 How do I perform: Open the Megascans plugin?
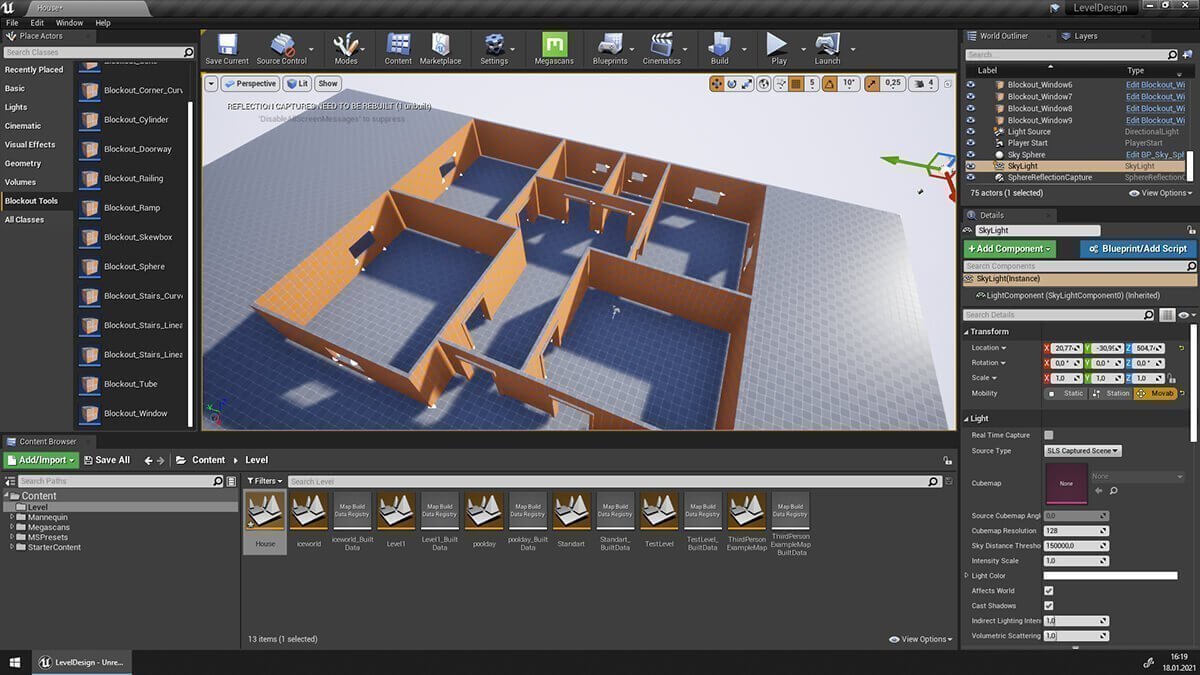click(555, 46)
